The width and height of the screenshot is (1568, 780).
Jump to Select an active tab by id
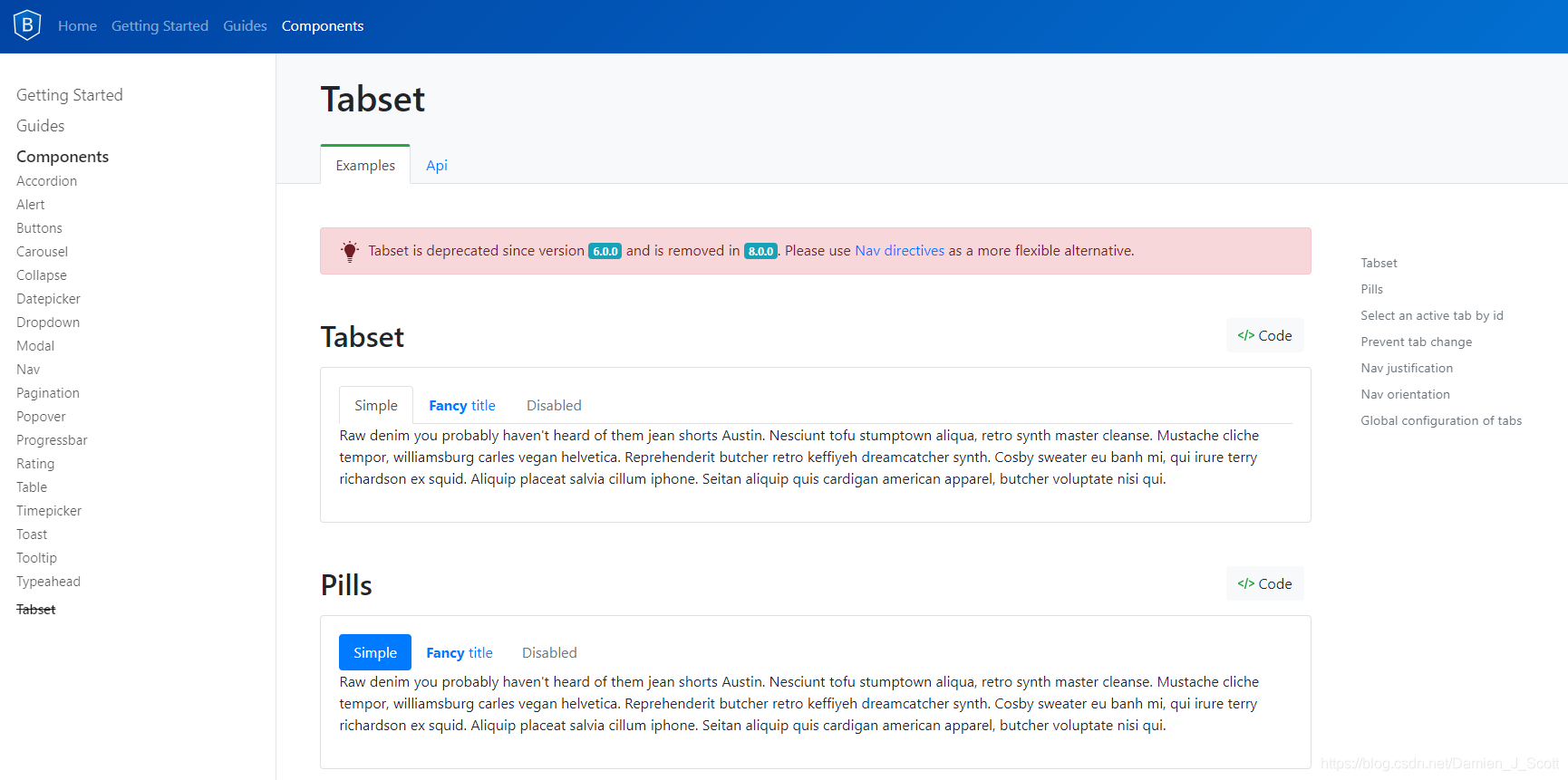pos(1432,315)
